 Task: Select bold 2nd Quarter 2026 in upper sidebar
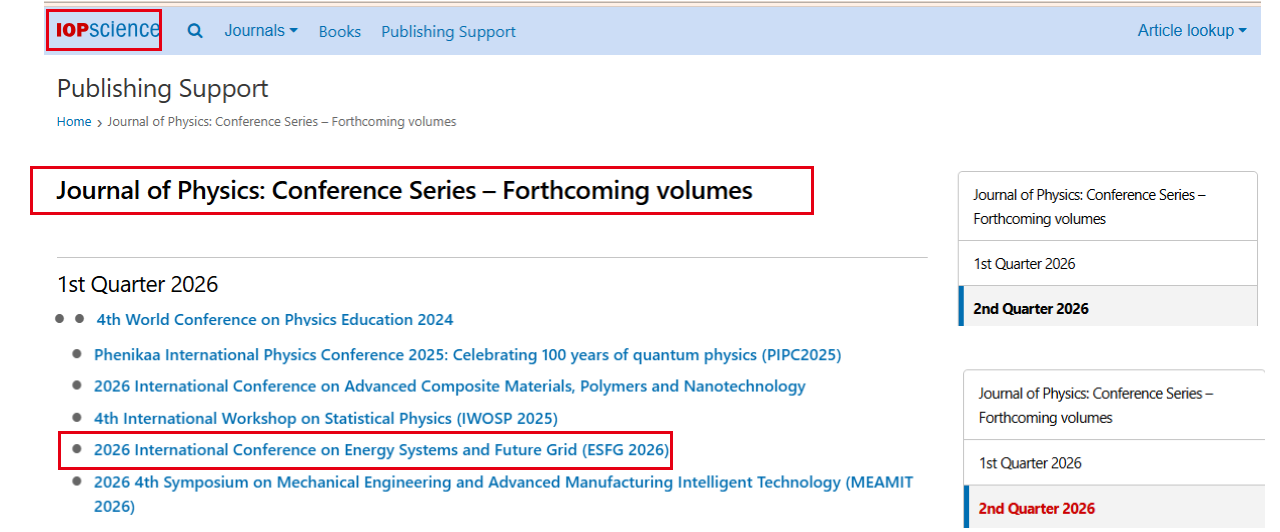pos(1030,309)
